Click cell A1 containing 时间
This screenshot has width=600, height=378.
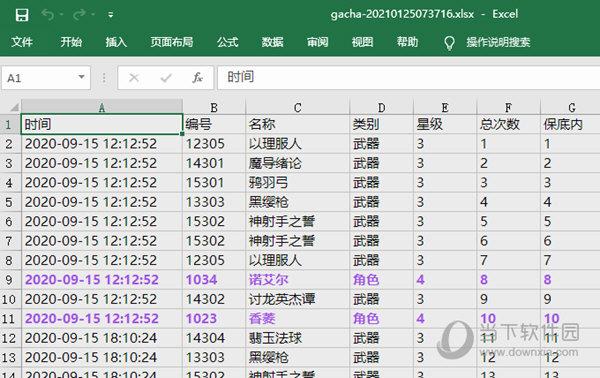pyautogui.click(x=102, y=124)
